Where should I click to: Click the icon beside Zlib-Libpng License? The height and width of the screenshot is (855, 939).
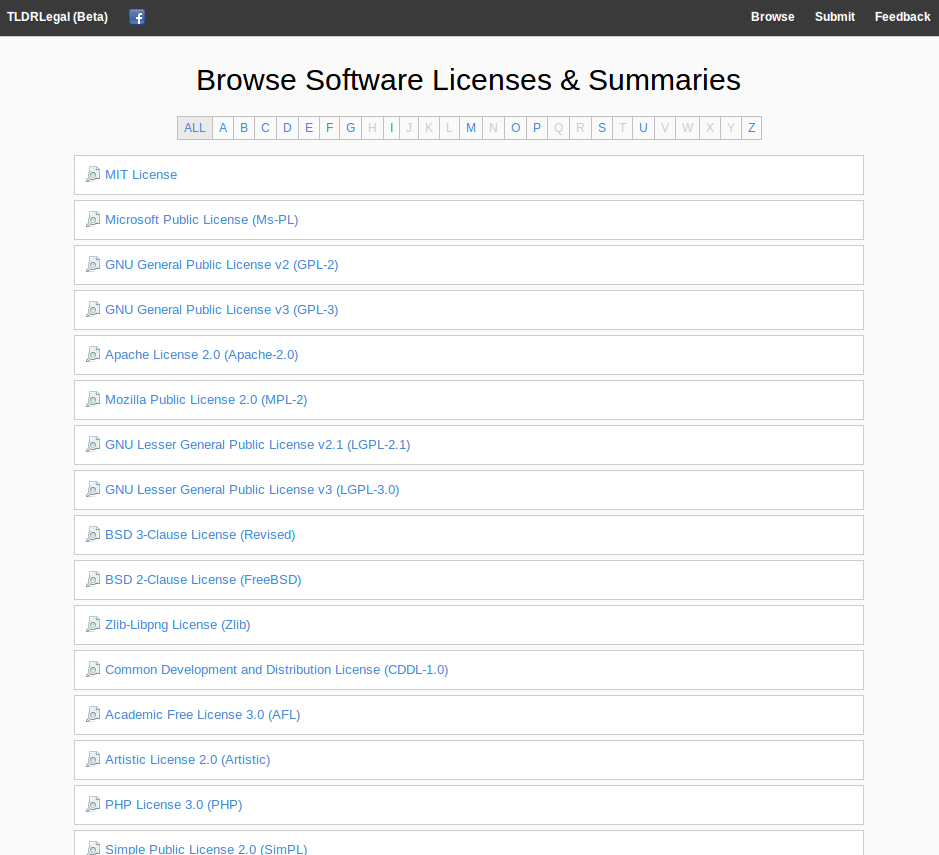coord(93,624)
